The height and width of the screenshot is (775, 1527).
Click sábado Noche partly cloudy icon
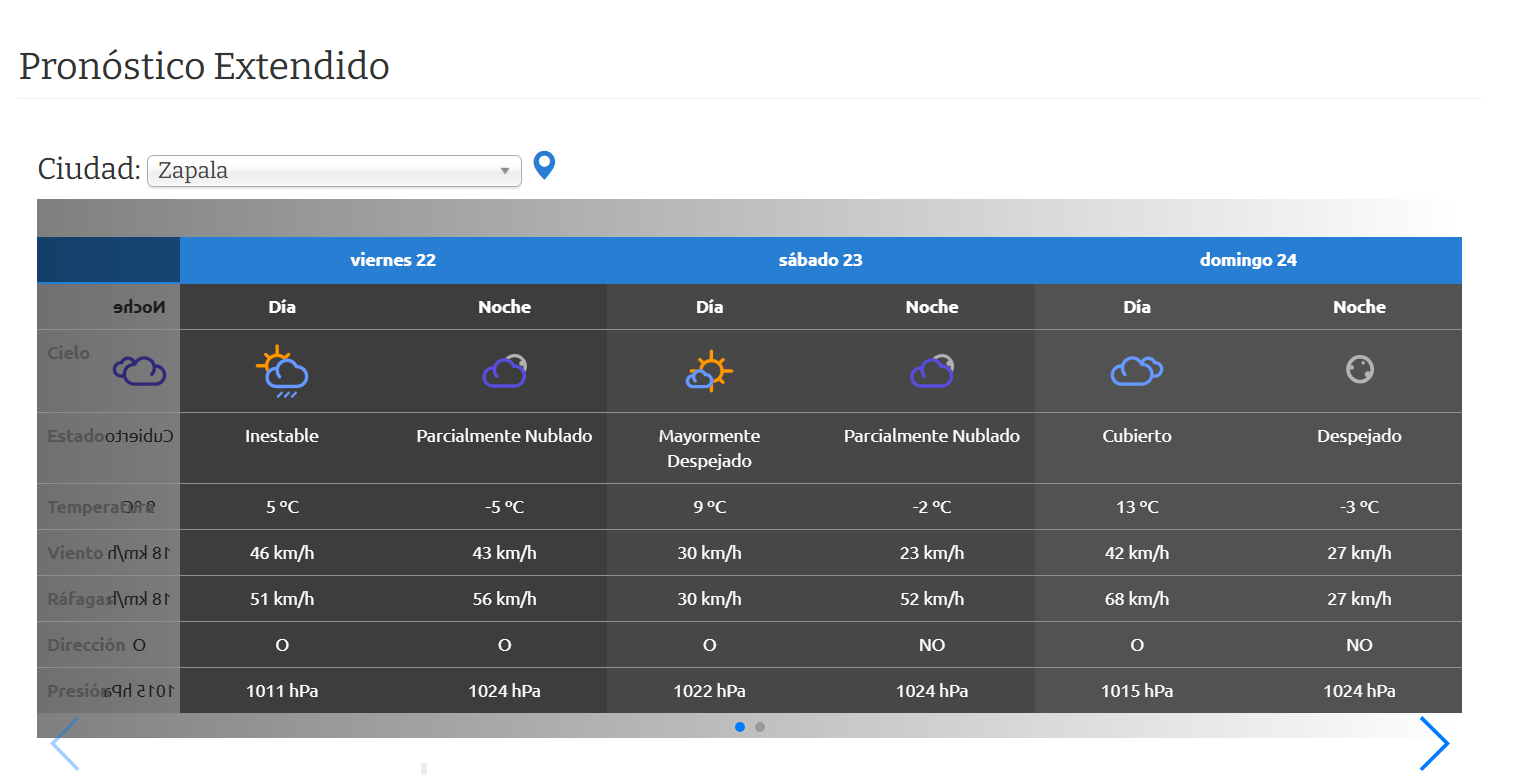[x=932, y=371]
